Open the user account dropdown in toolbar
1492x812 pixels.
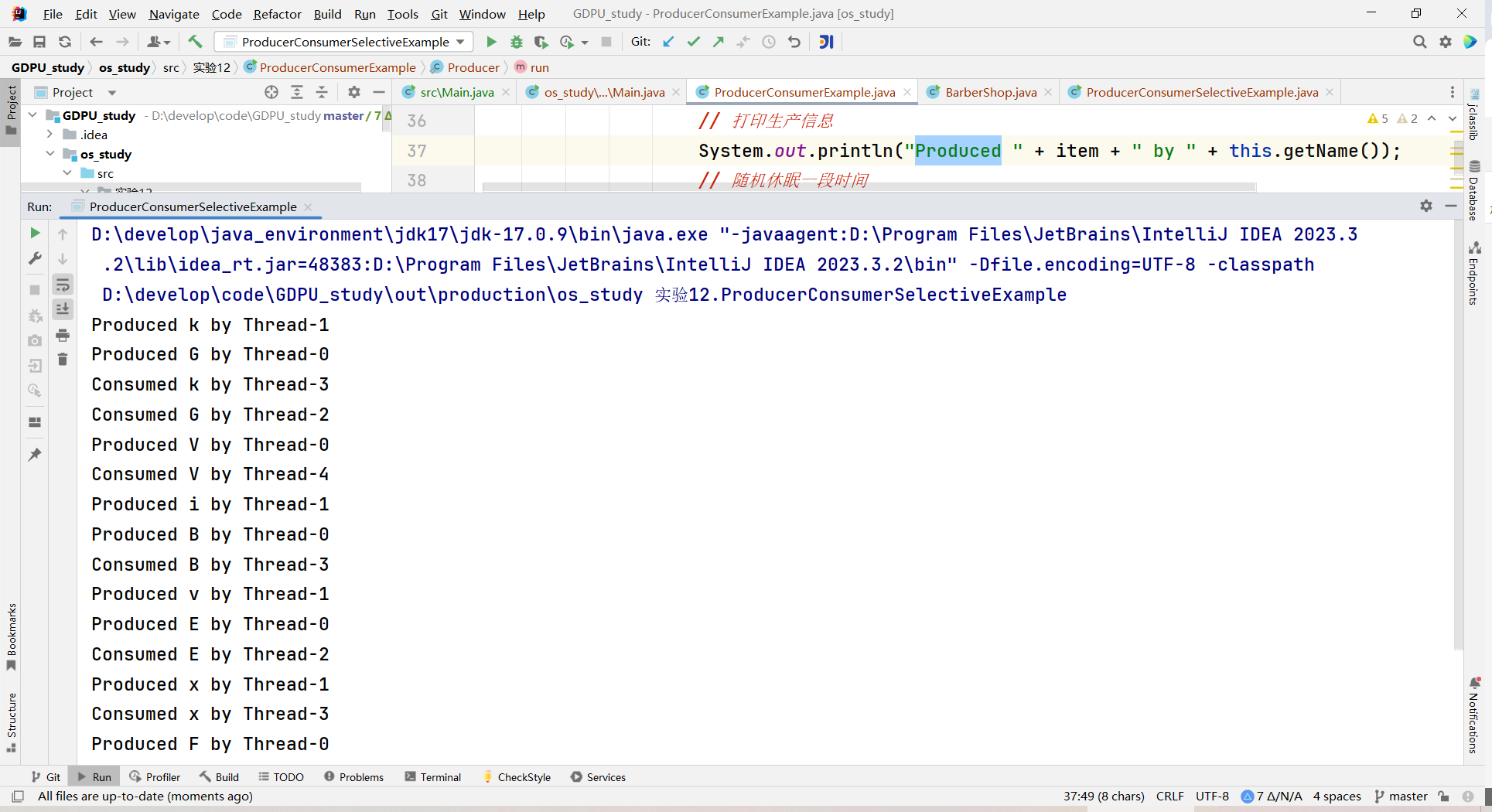click(158, 42)
